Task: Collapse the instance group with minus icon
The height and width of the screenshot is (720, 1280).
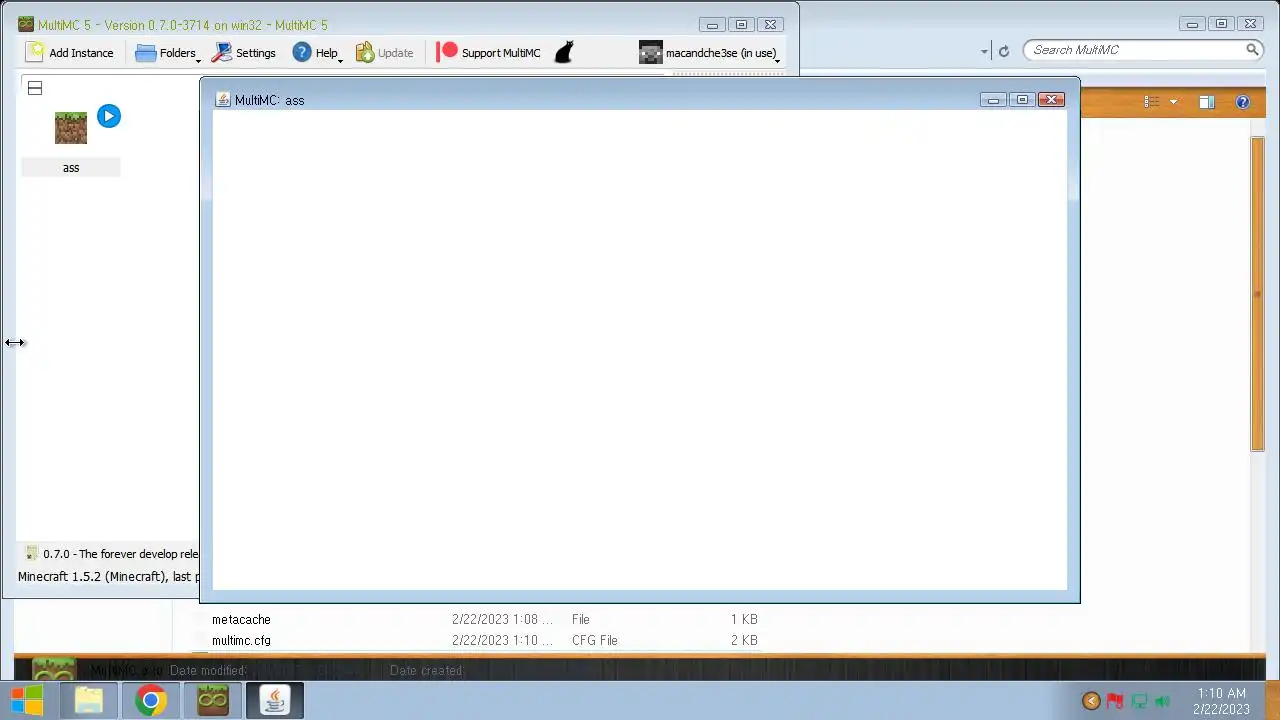Action: click(x=35, y=88)
